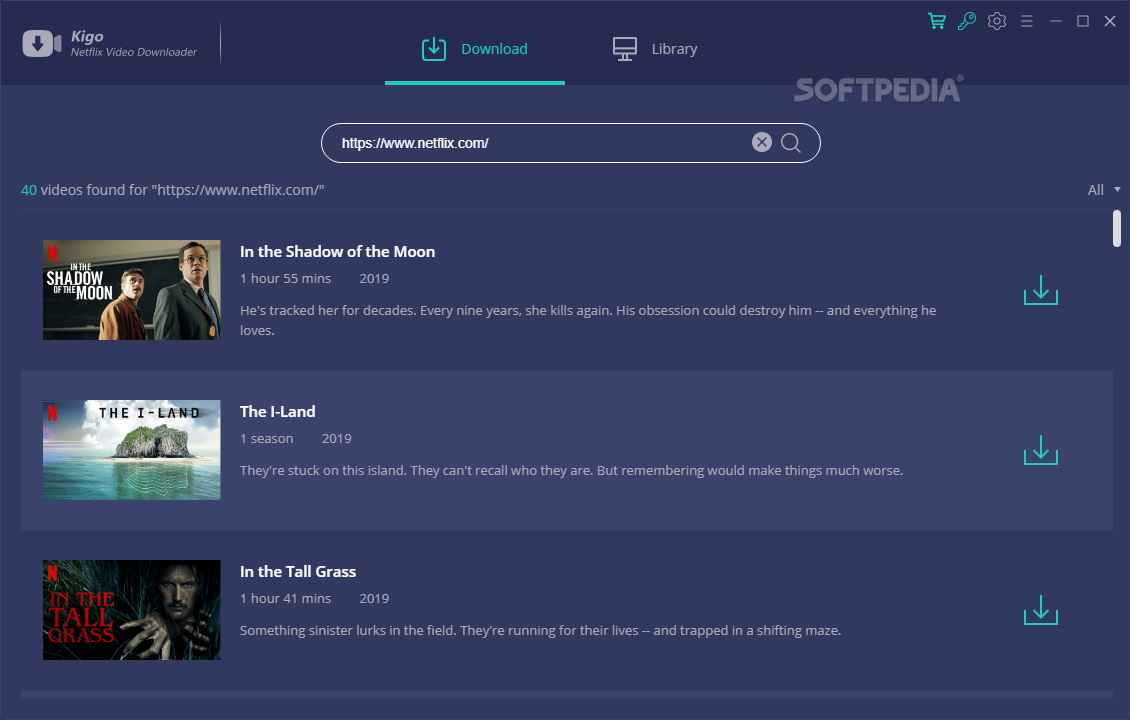Screen dimensions: 1130x720
Task: Download In the Tall Grass video
Action: (x=1040, y=611)
